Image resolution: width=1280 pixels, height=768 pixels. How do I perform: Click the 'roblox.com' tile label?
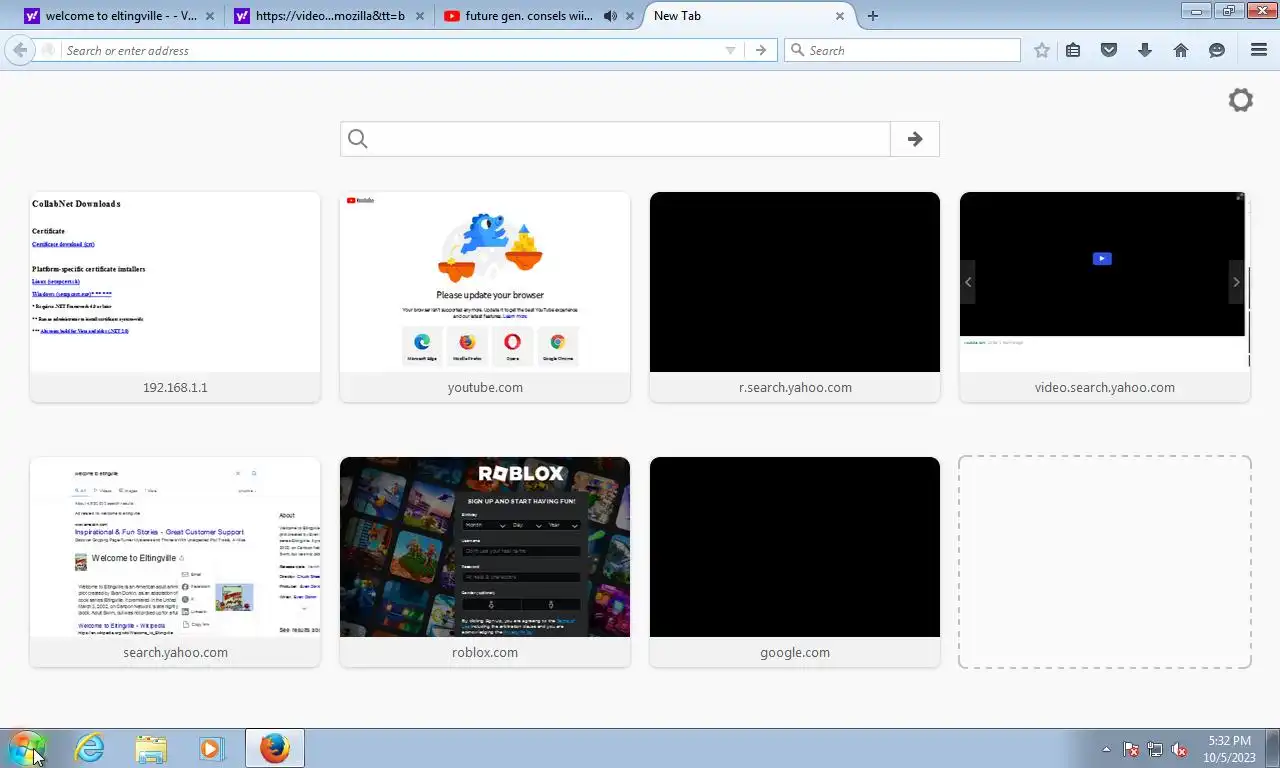[485, 653]
